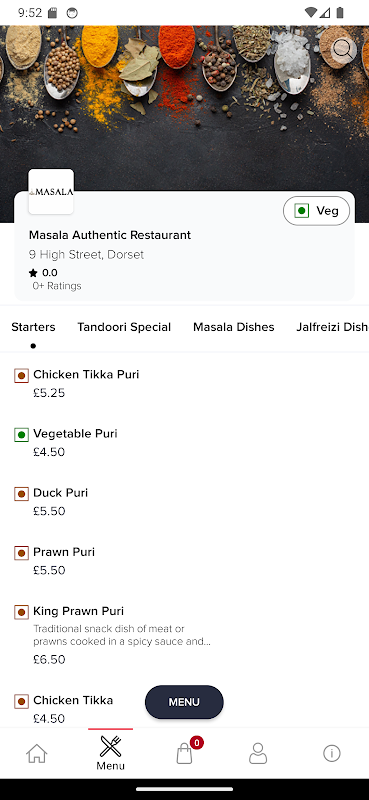Switch to Tandoori Special category
Screen dimensions: 369x800
coord(124,327)
